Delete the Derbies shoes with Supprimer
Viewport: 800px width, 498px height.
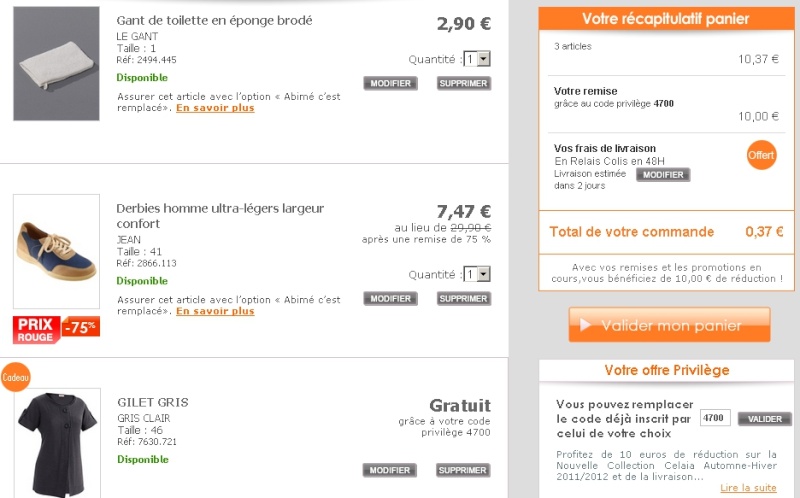463,298
